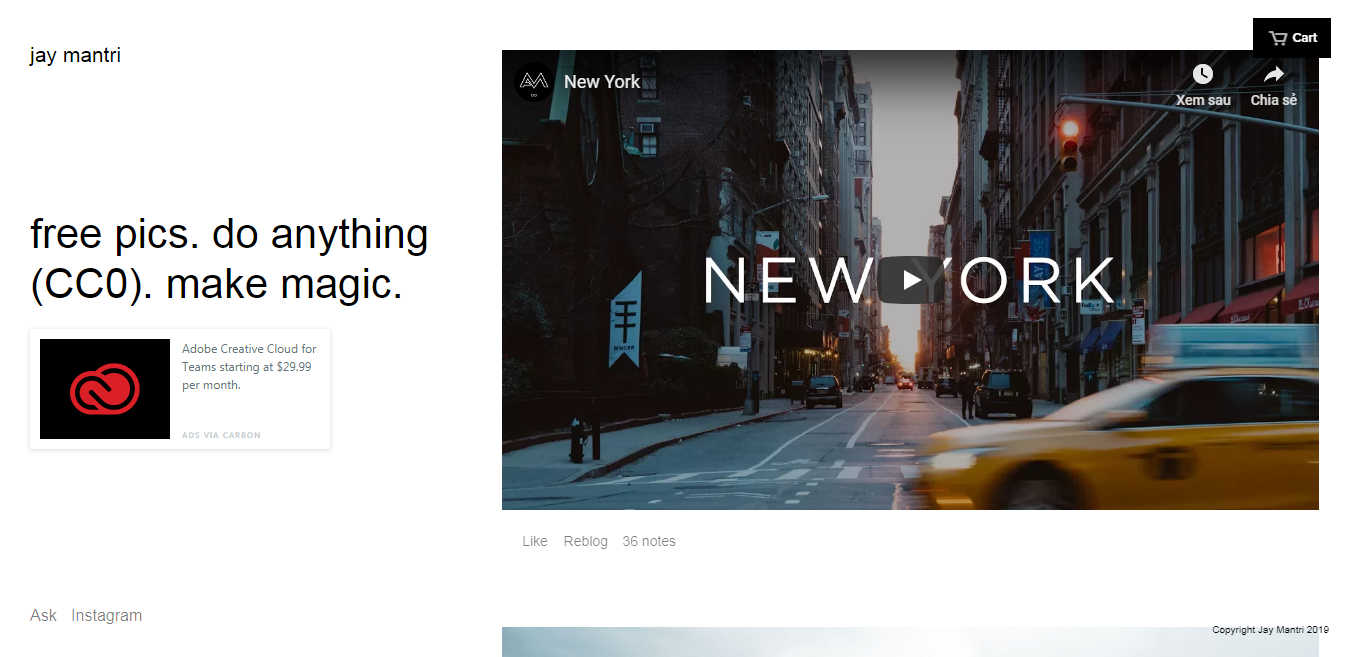1349x657 pixels.
Task: Click the Xem sau clock icon
Action: coord(1203,74)
